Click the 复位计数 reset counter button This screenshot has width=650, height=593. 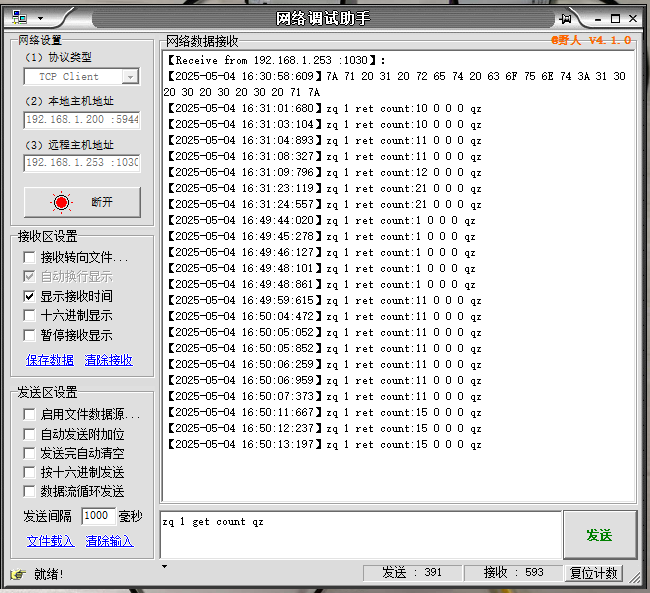tap(594, 573)
